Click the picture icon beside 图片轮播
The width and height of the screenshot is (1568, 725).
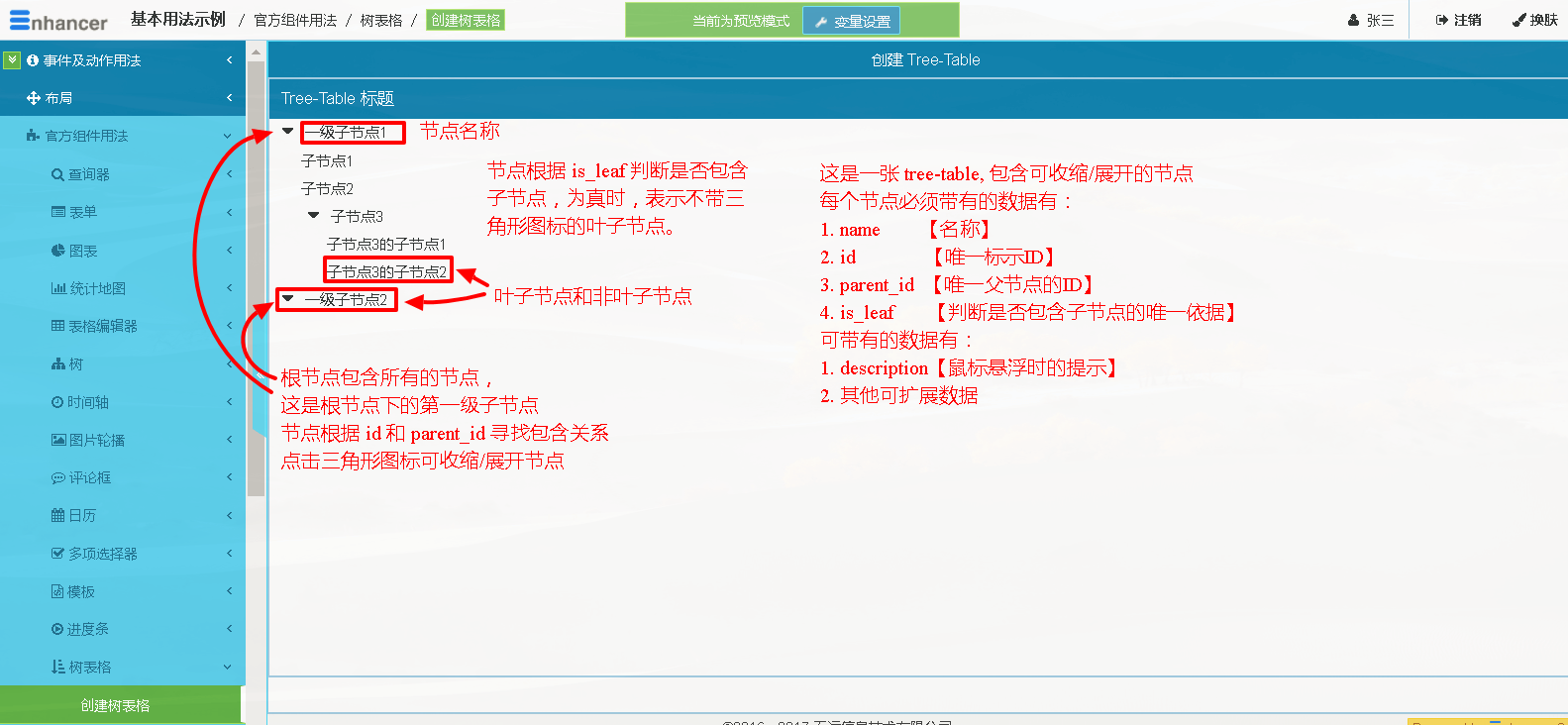[x=58, y=440]
